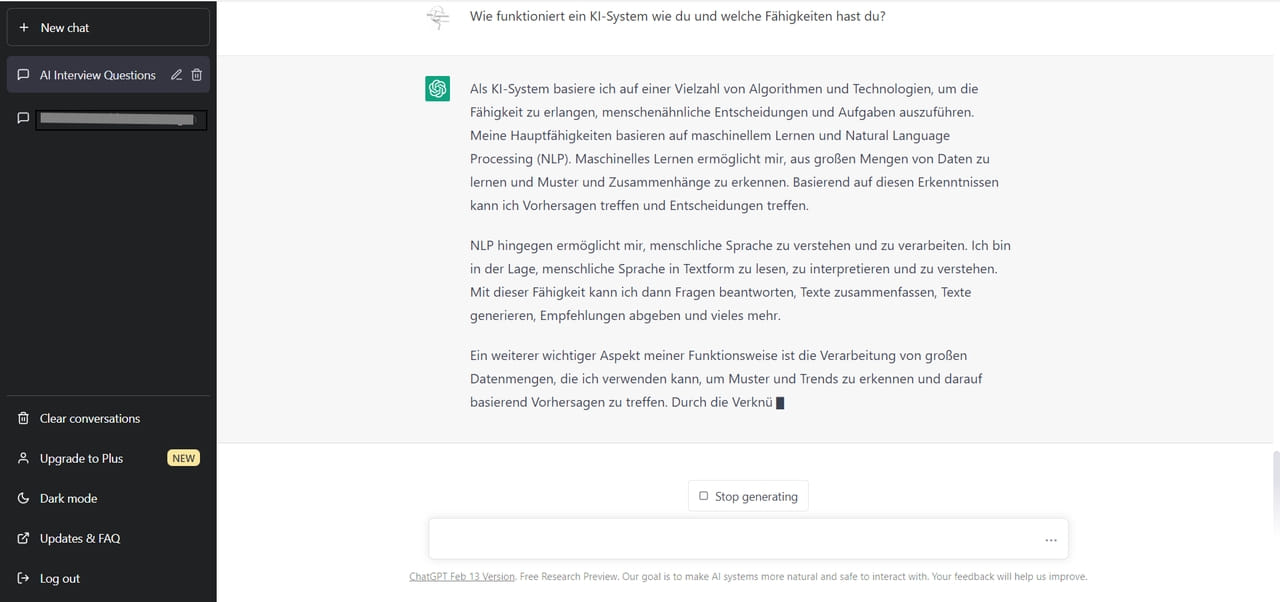Select Log out

[x=108, y=578]
